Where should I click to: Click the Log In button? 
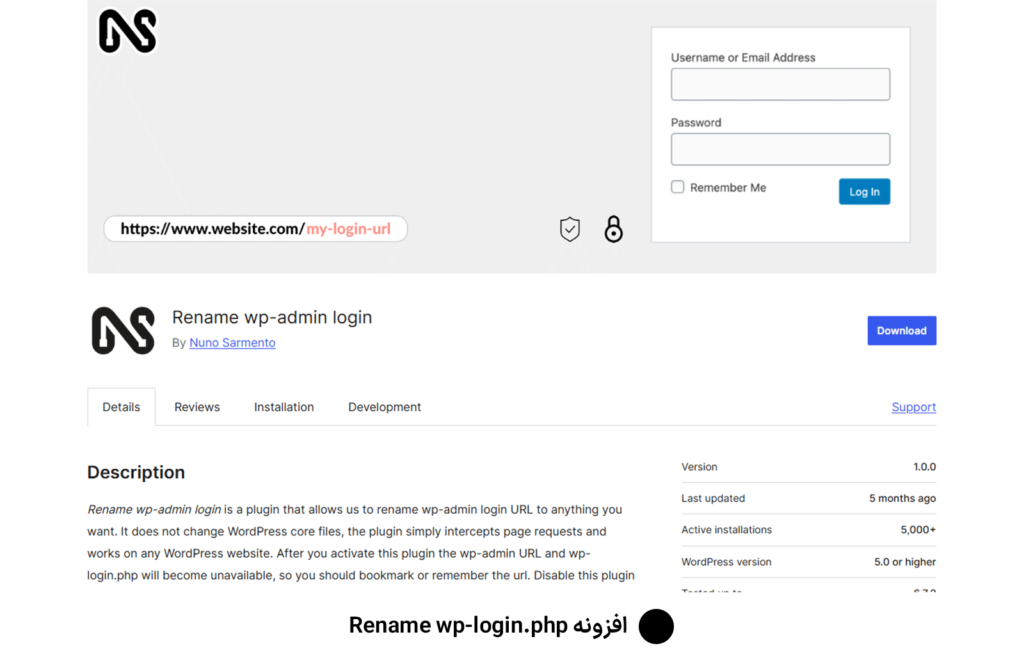coord(864,191)
